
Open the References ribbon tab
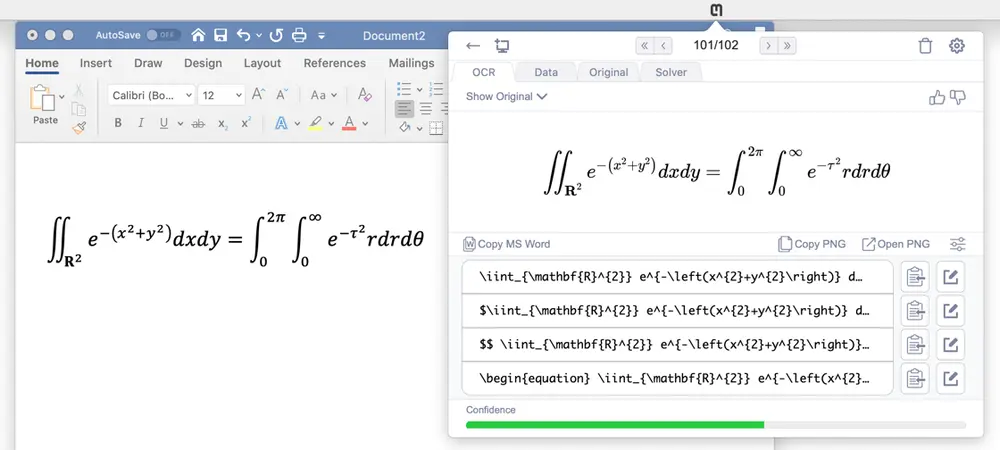coord(335,63)
